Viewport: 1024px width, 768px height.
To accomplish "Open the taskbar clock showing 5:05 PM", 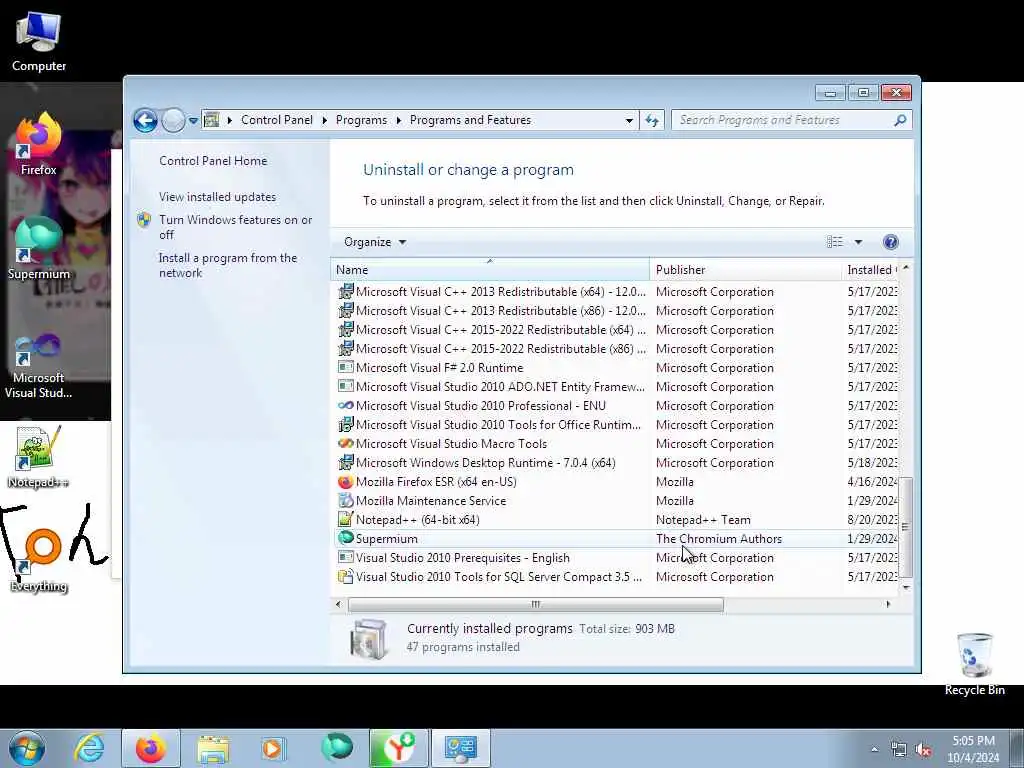I will [x=973, y=748].
